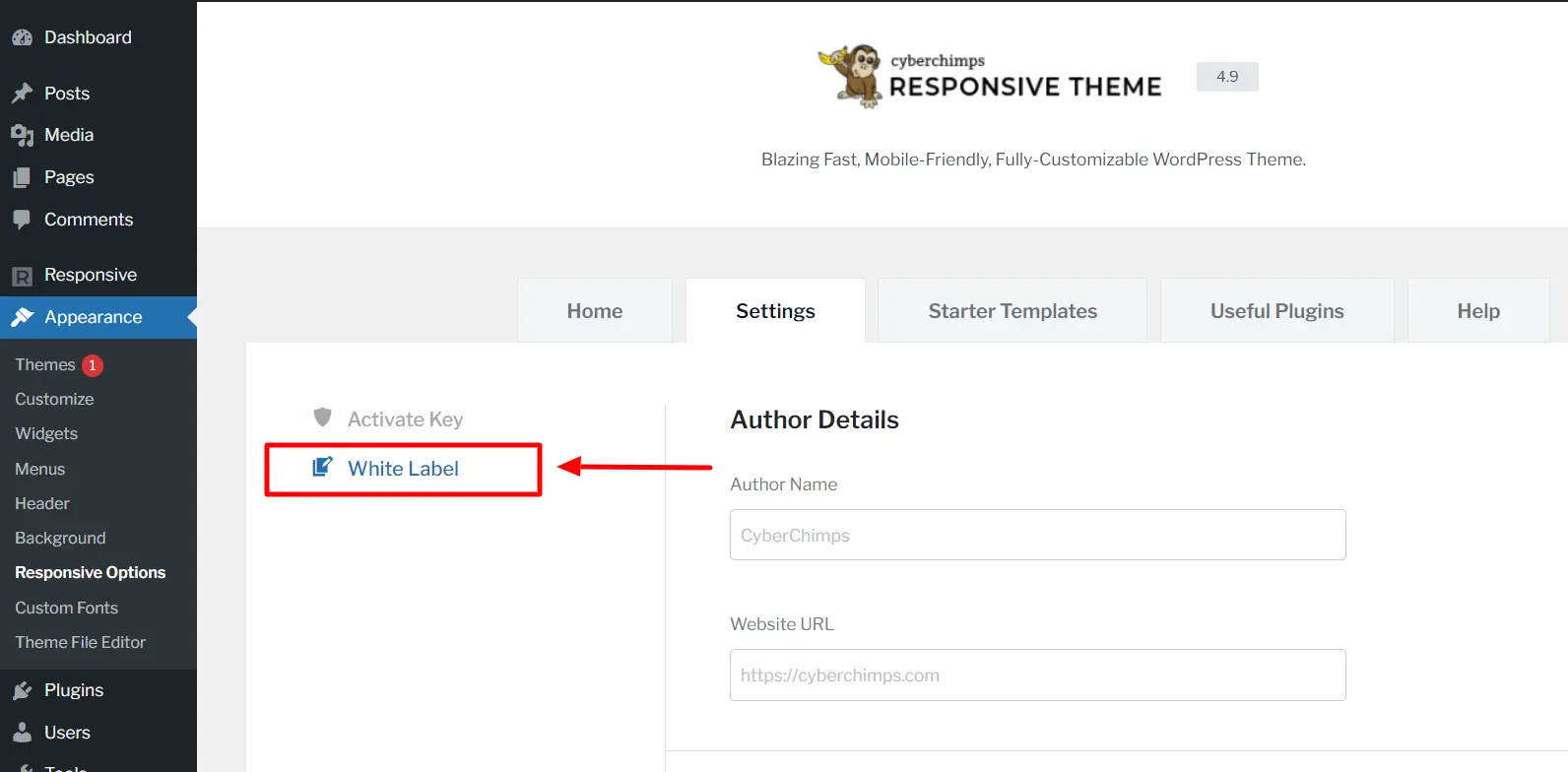This screenshot has height=772, width=1568.
Task: Open the Useful Plugins tab
Action: tap(1277, 311)
